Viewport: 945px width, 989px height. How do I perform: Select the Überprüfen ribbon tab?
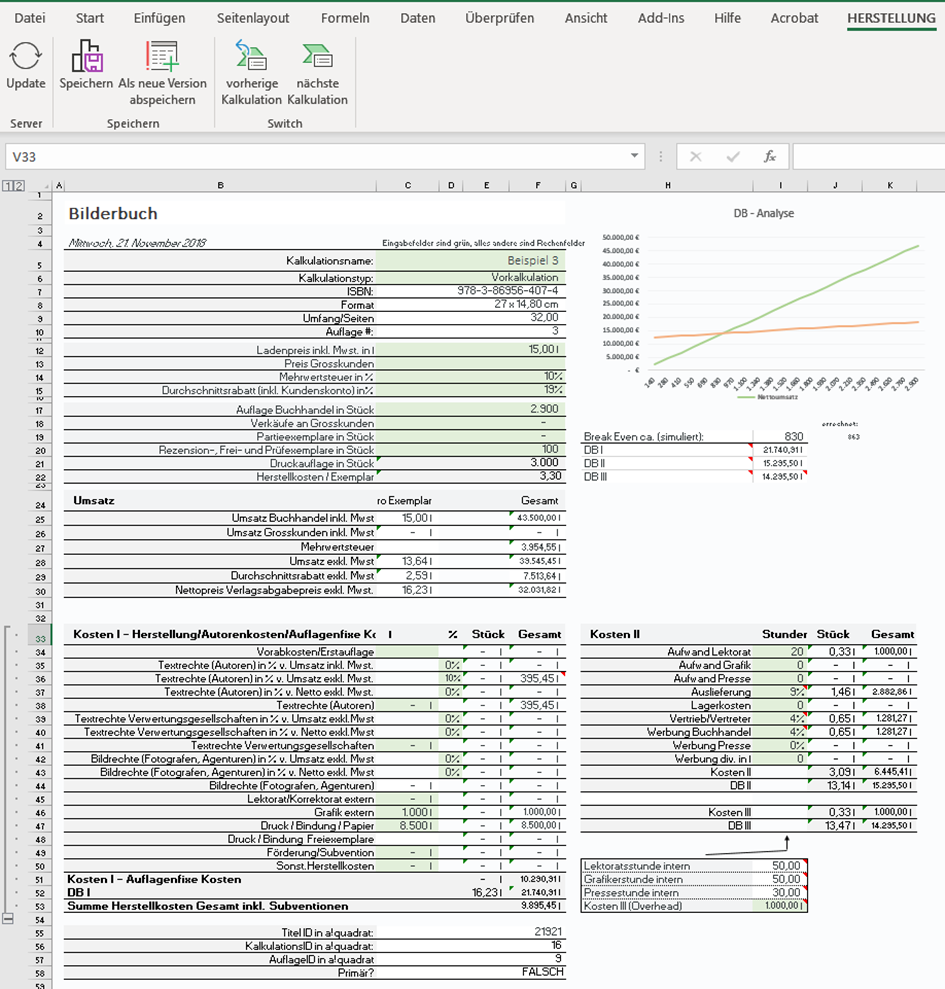(x=500, y=18)
